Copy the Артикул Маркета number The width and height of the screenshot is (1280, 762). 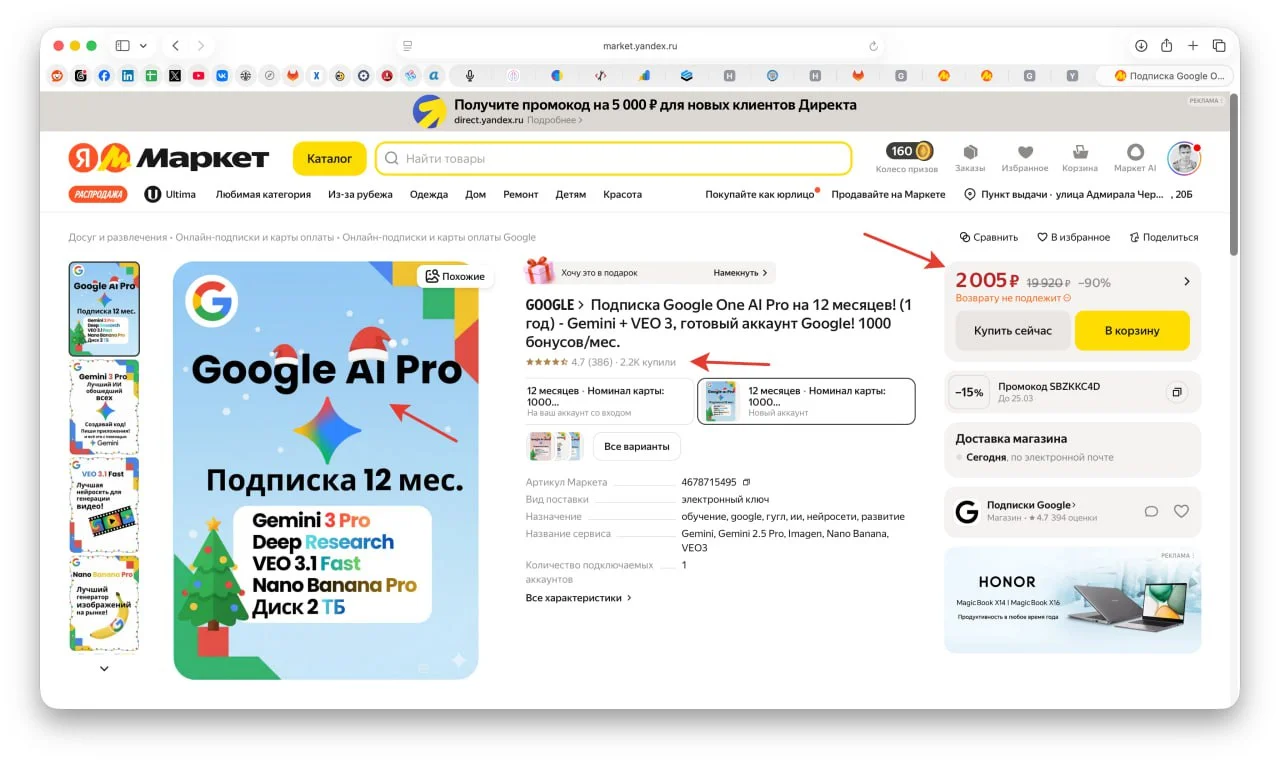[746, 482]
